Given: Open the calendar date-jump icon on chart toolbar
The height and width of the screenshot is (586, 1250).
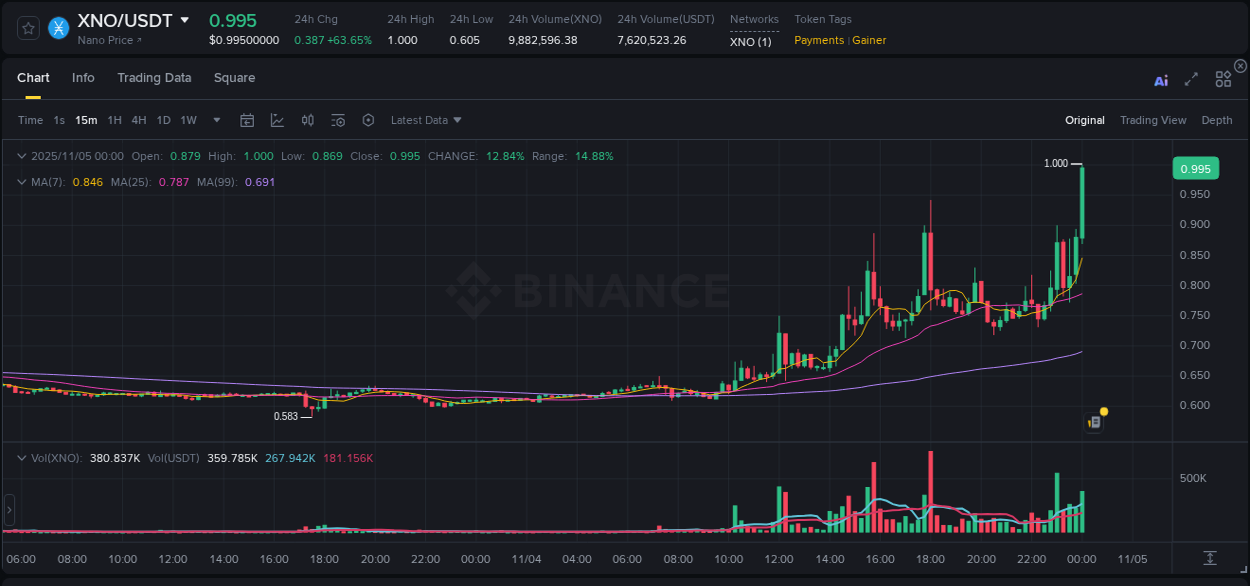Looking at the screenshot, I should (247, 120).
